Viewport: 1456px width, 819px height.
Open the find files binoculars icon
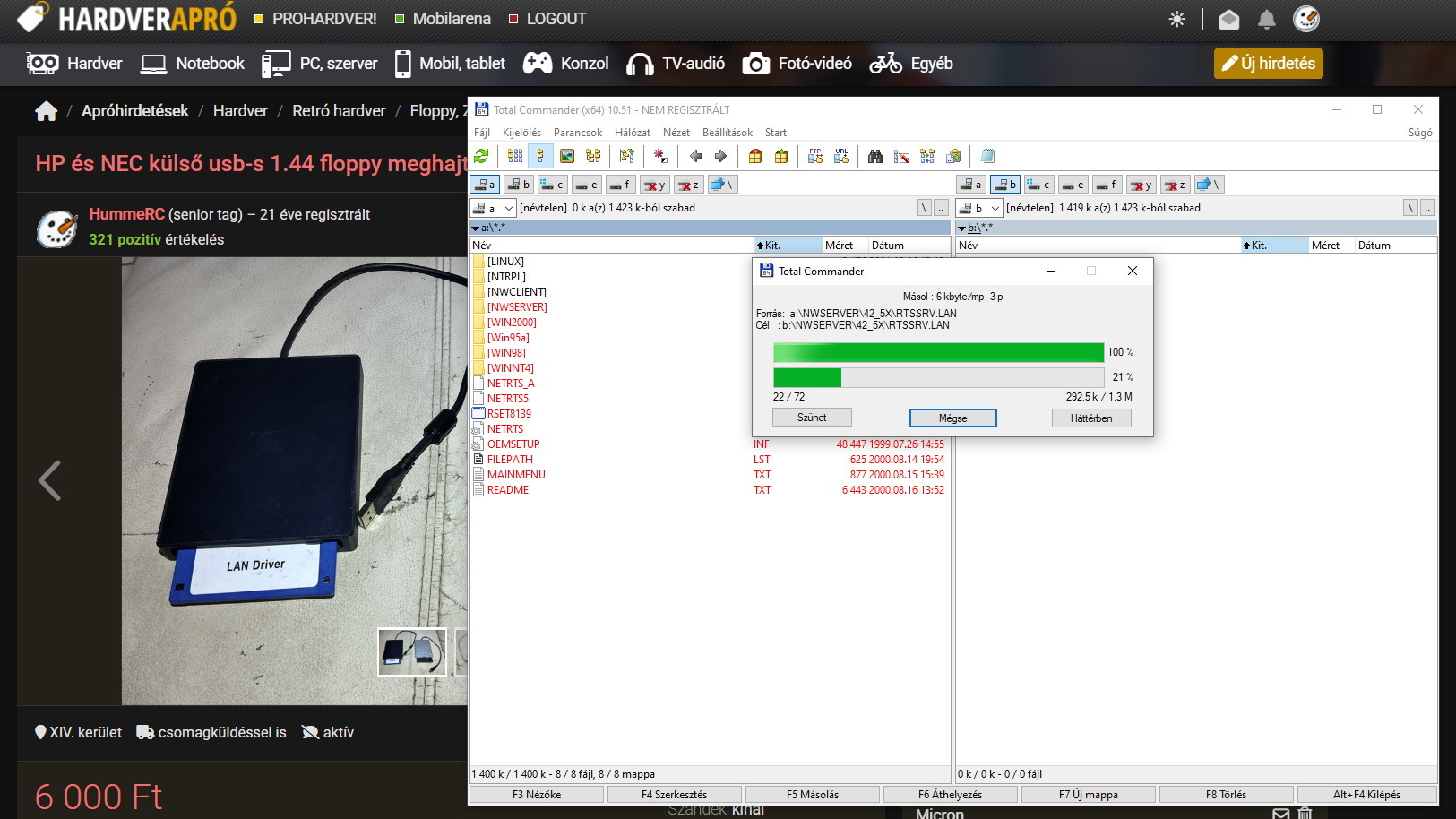click(875, 156)
